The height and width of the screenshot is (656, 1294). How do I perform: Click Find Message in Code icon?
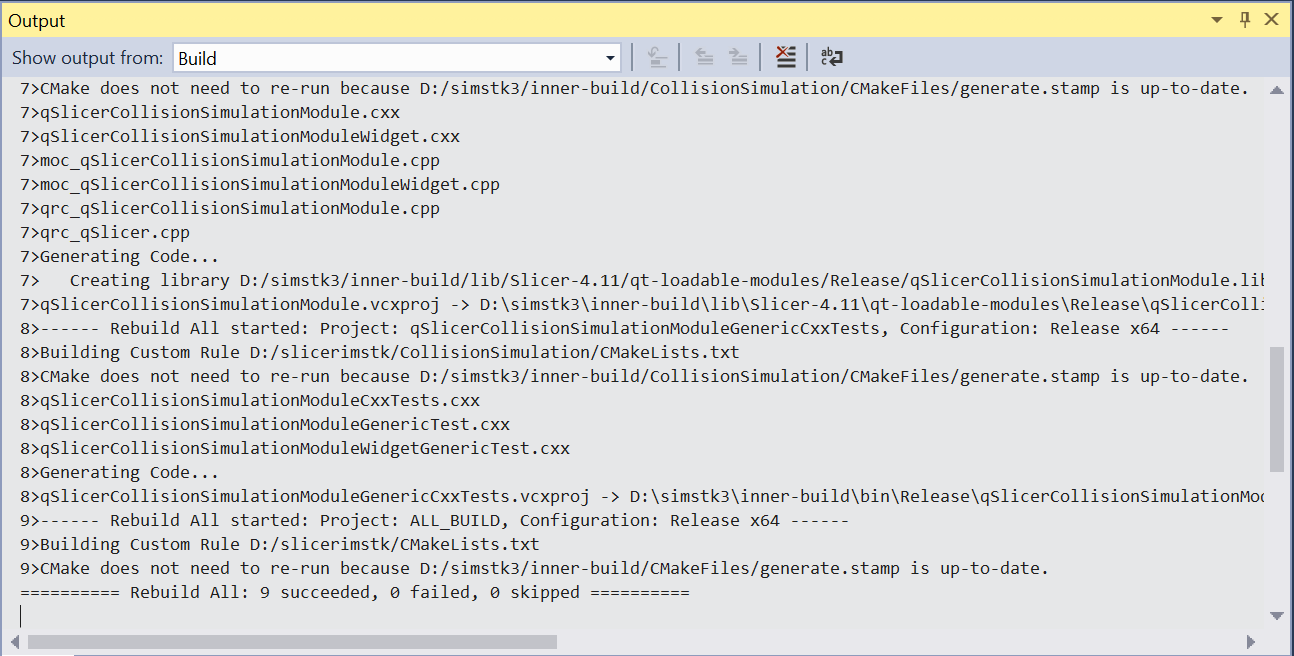click(657, 58)
